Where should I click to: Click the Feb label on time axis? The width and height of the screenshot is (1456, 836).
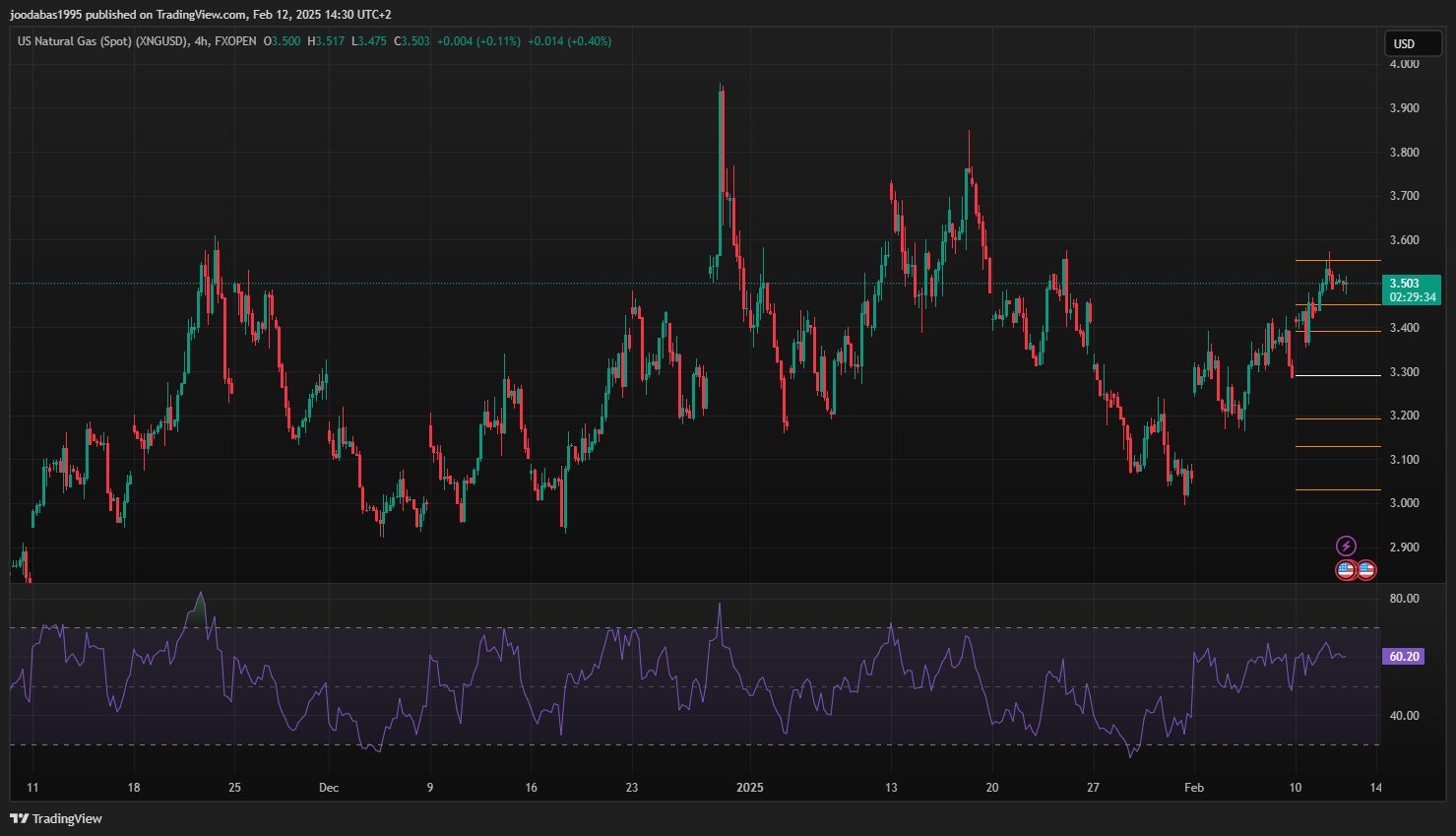click(x=1194, y=788)
